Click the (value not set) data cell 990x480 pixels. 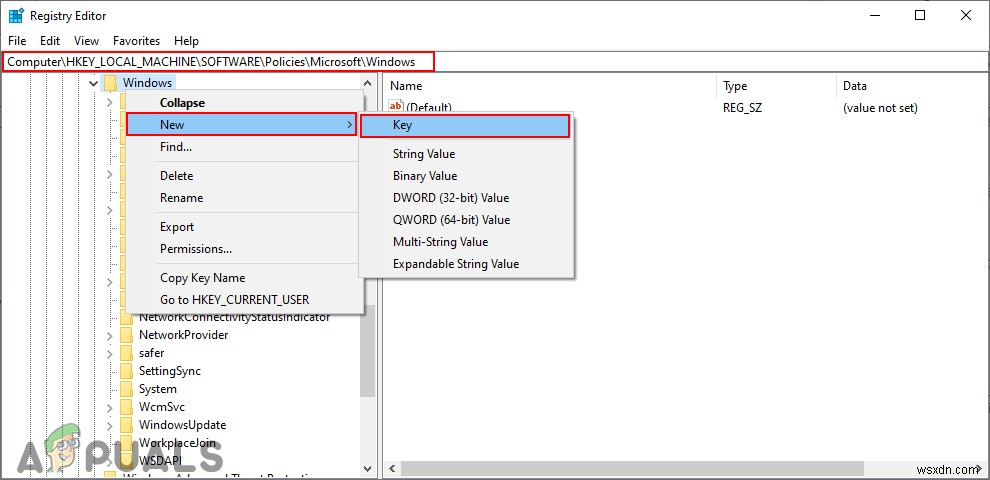[880, 108]
